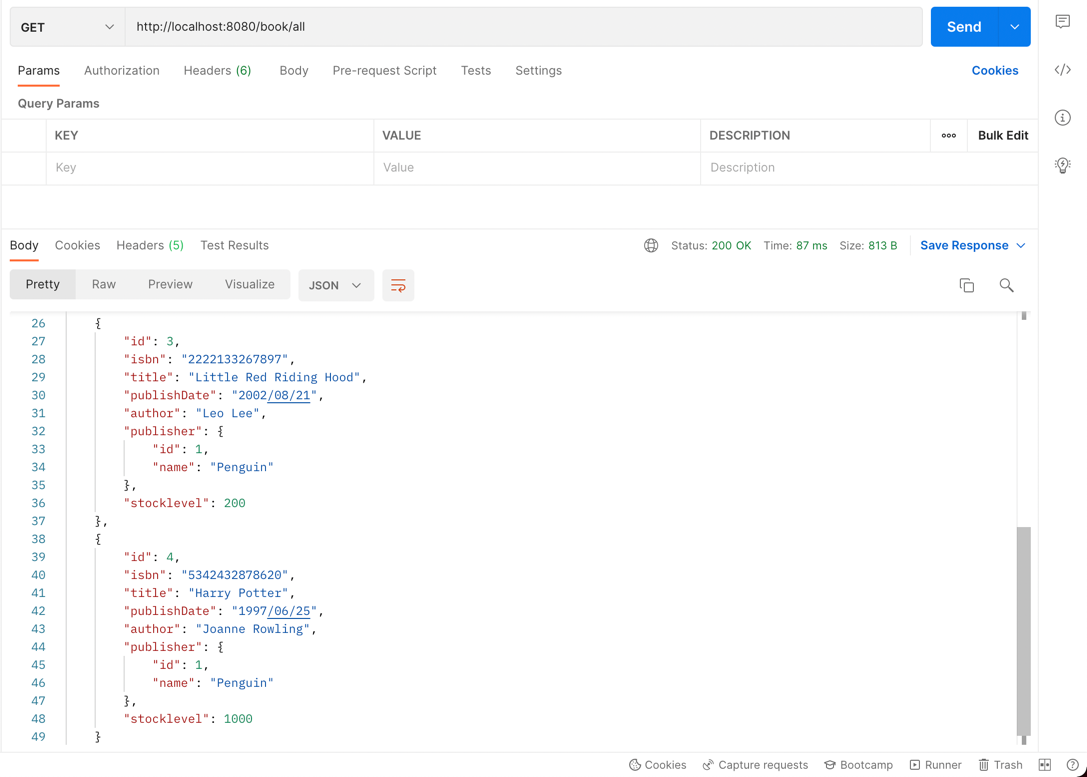Open the request Body tab
This screenshot has width=1087, height=777.
point(293,71)
